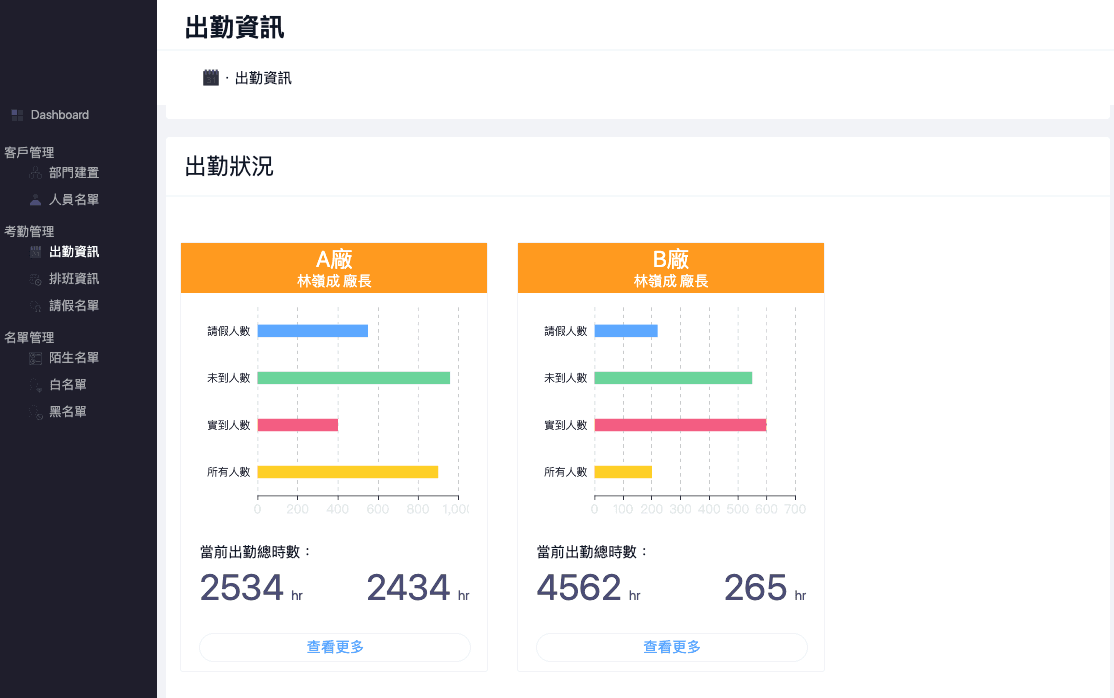Image resolution: width=1114 pixels, height=698 pixels.
Task: Click the 出勤狀況 section heading
Action: (x=229, y=166)
